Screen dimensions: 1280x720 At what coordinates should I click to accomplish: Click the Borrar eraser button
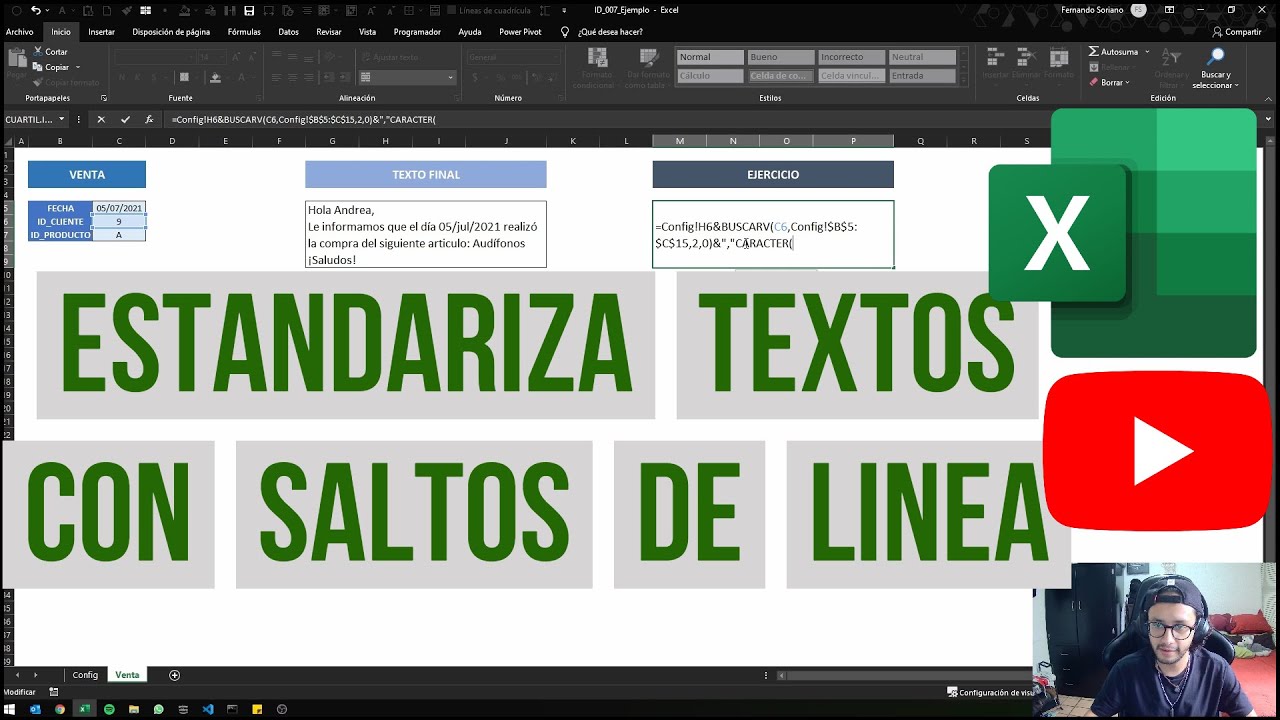pyautogui.click(x=1106, y=83)
